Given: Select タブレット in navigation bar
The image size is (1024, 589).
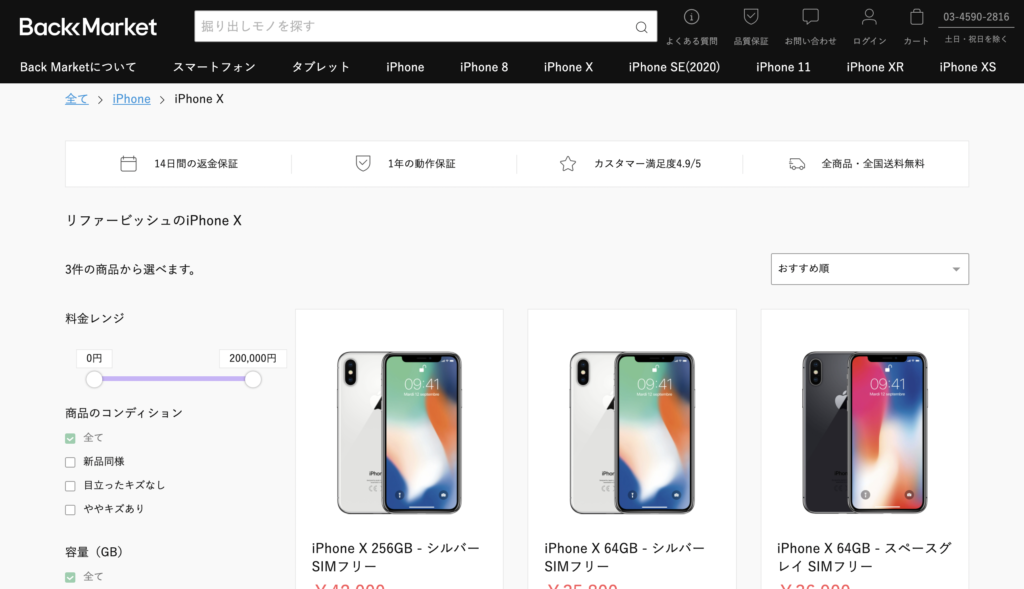Looking at the screenshot, I should pos(321,67).
